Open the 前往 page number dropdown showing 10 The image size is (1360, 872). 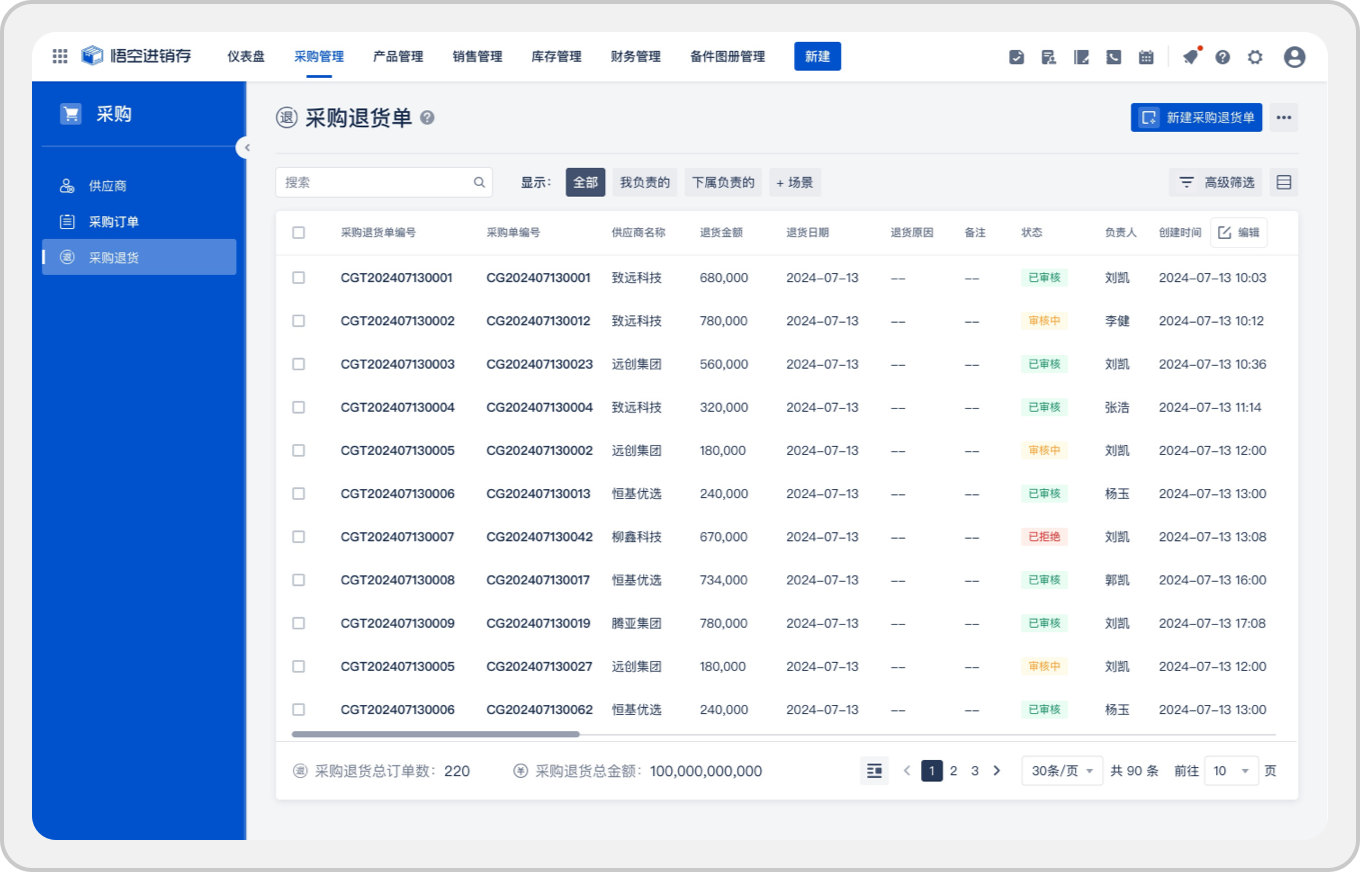(1231, 770)
